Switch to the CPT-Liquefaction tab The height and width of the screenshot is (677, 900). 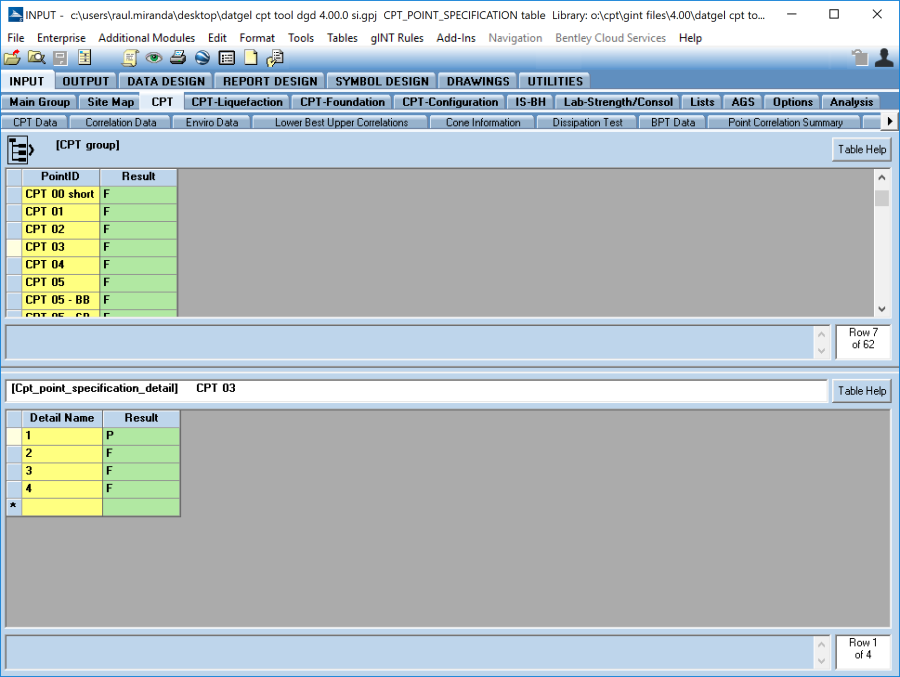coord(237,102)
